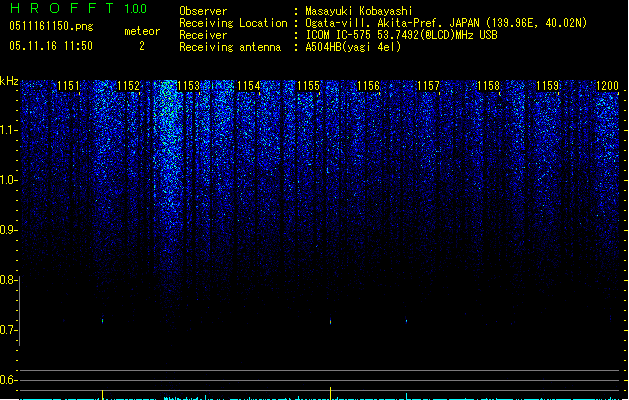The height and width of the screenshot is (400, 629).
Task: Click the bright noise burst at 1153
Action: click(168, 152)
